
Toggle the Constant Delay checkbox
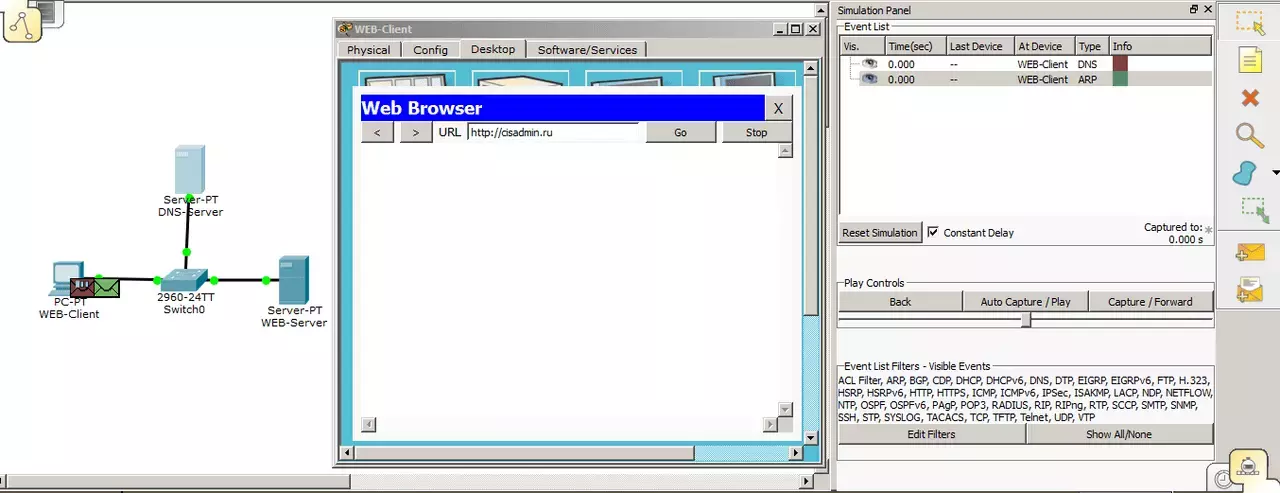(933, 232)
